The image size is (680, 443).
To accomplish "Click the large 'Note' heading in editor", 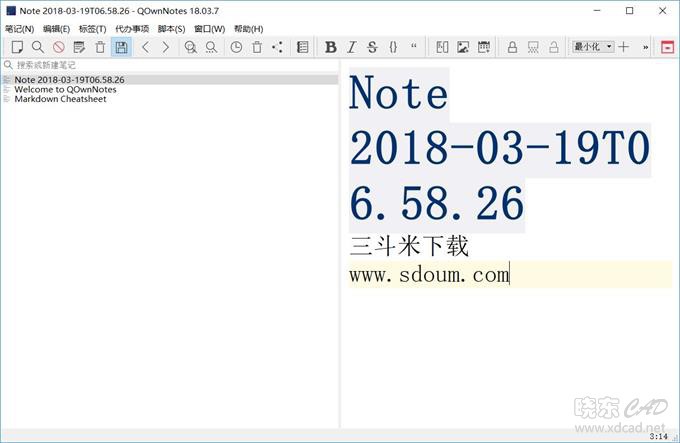I will [x=398, y=93].
